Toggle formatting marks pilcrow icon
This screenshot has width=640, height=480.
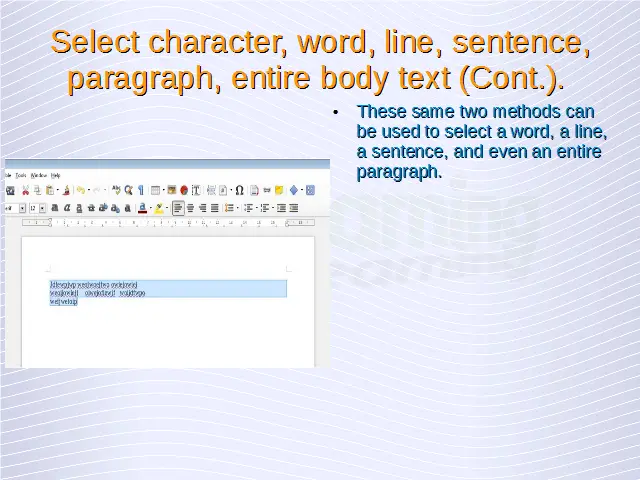click(141, 189)
